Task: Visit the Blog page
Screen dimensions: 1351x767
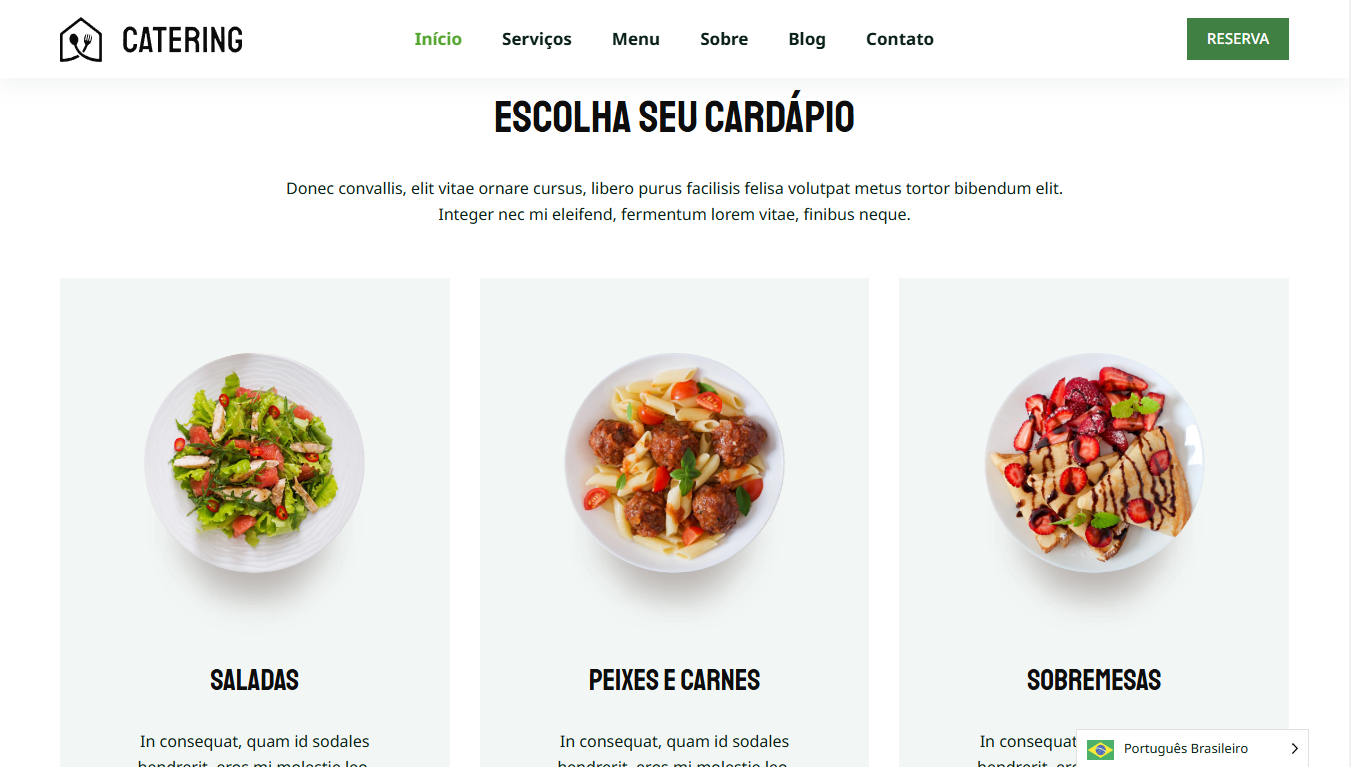Action: (807, 39)
